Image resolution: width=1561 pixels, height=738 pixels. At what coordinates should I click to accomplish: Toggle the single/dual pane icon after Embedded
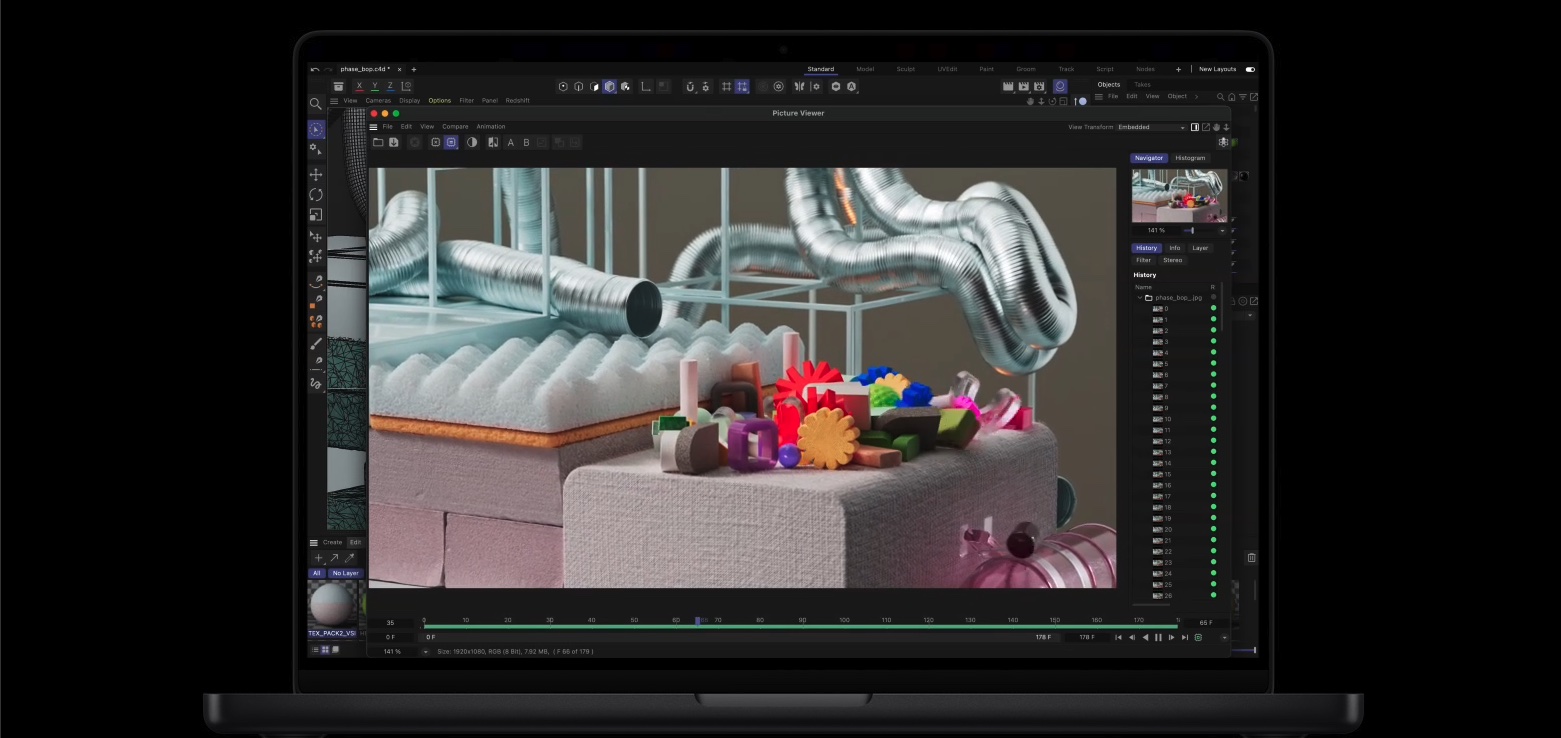[x=1195, y=127]
